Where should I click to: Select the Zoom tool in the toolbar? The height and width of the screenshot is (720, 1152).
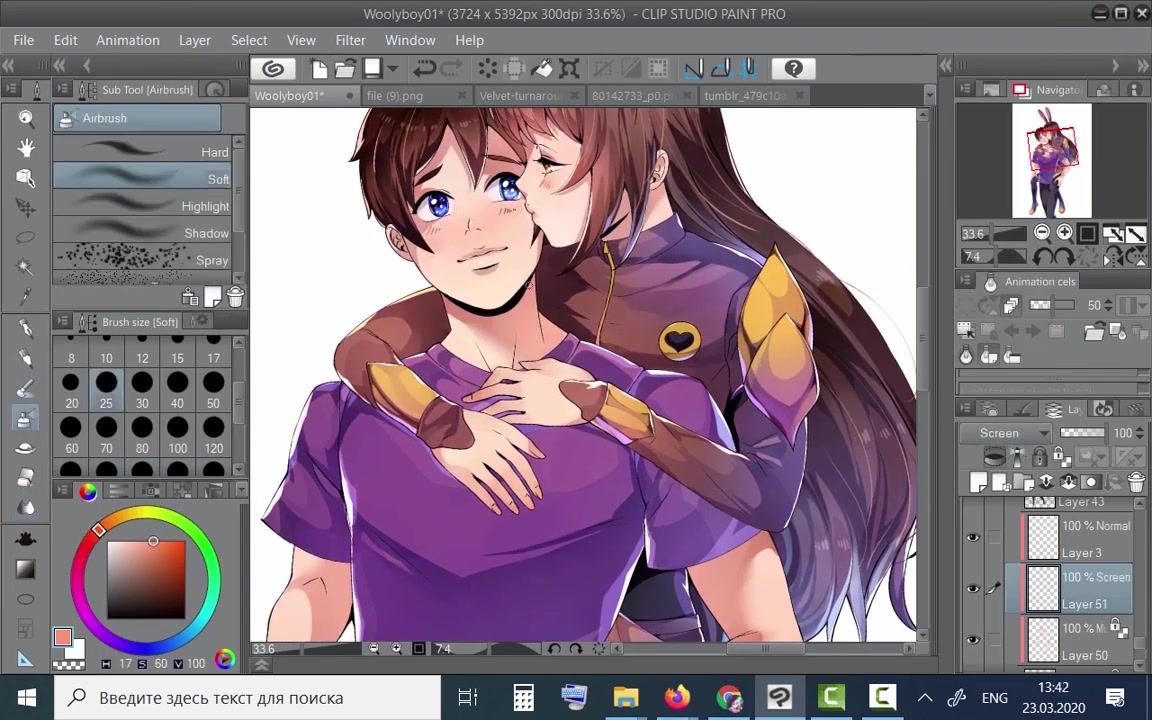[26, 118]
